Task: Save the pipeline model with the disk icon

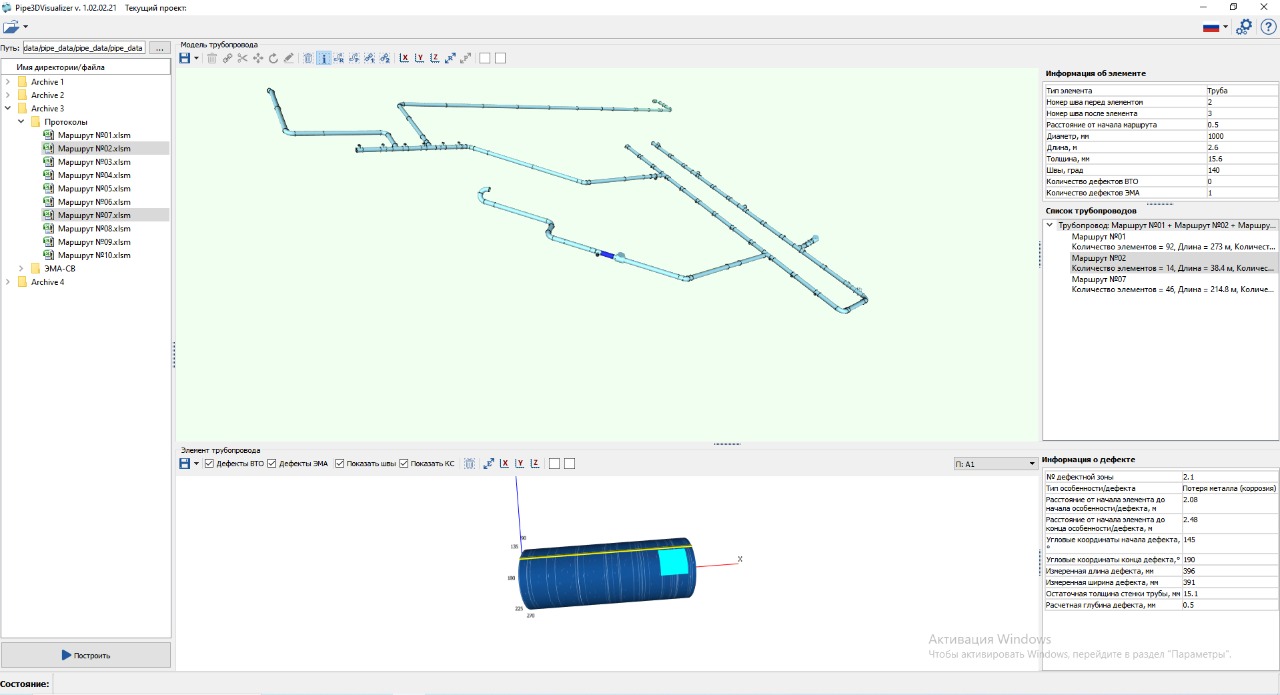Action: [184, 58]
